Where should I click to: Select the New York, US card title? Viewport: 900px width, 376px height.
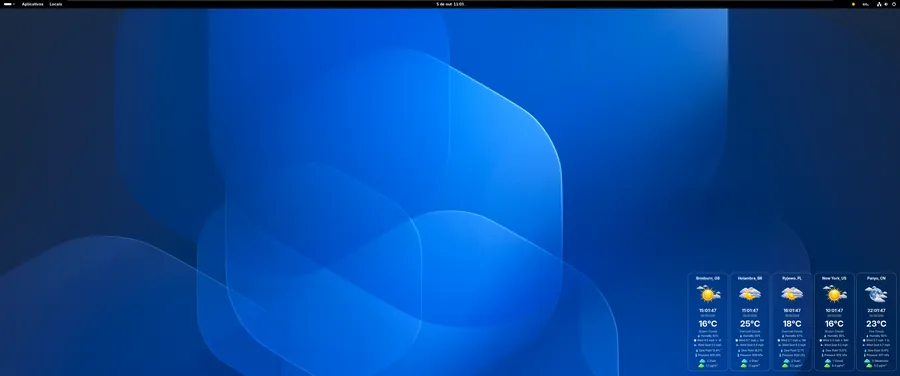[x=834, y=278]
